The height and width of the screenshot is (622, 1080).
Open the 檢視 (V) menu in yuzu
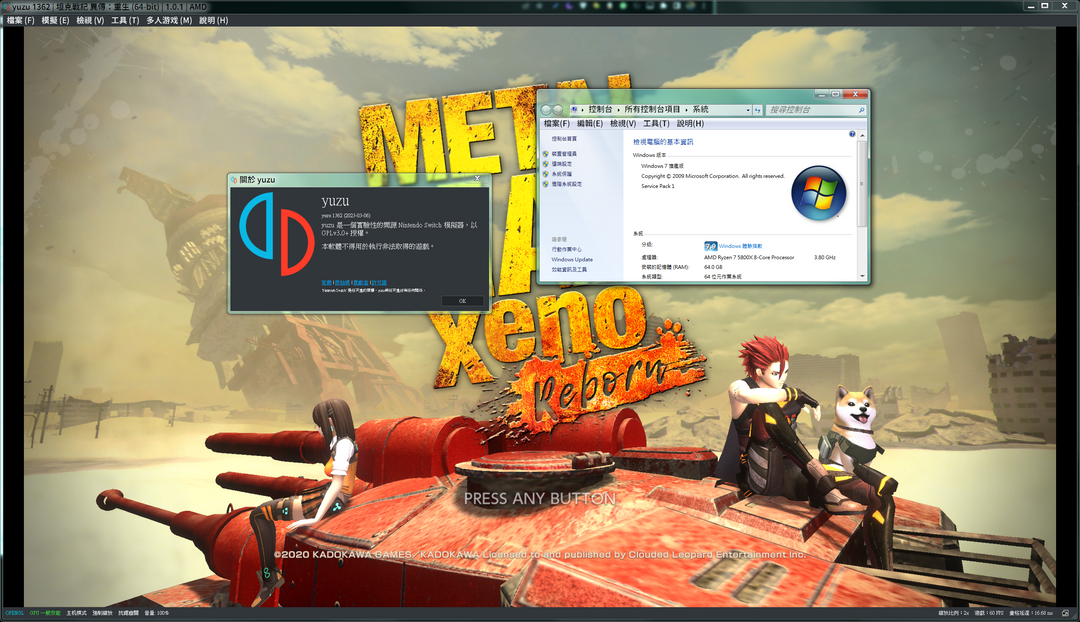pyautogui.click(x=90, y=21)
